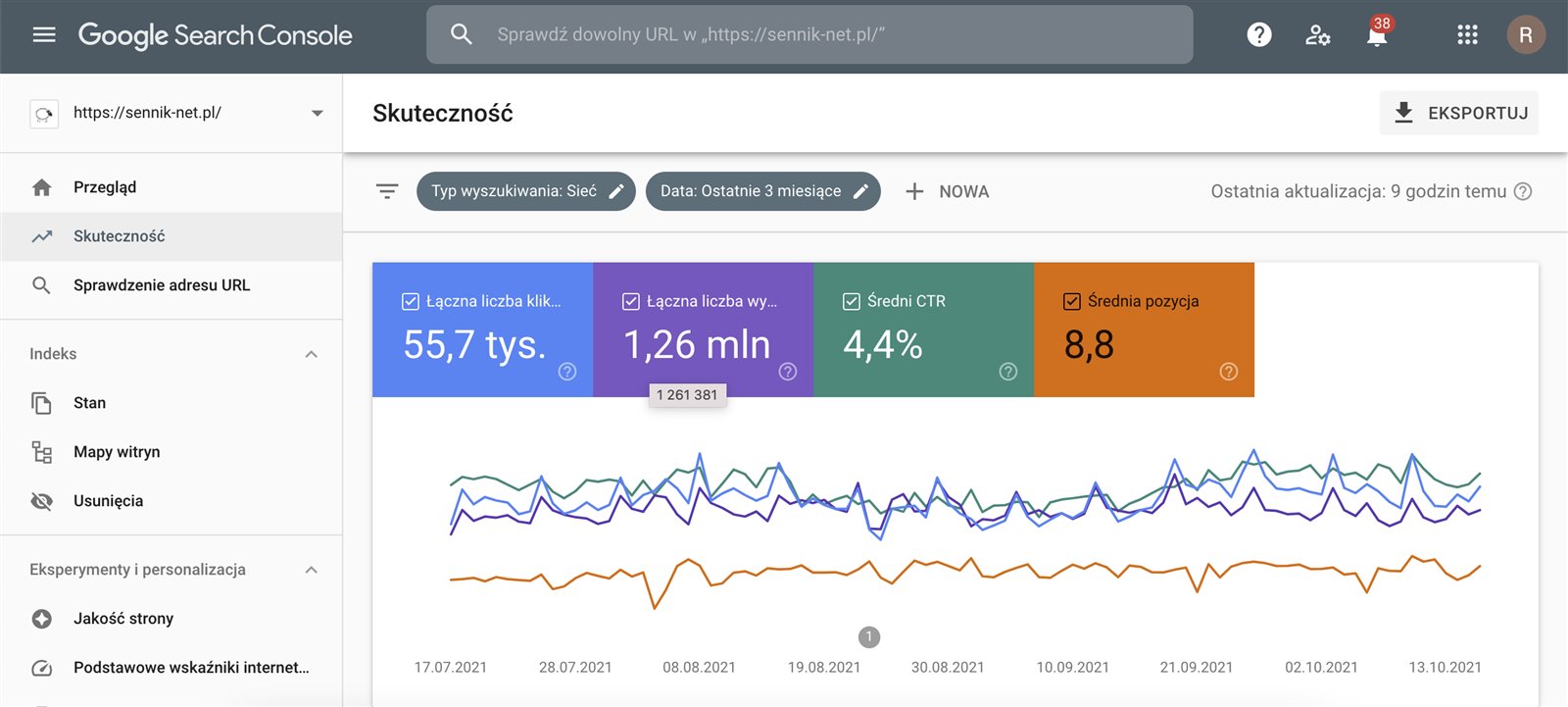1568x707 pixels.
Task: Click the filter list icon
Action: pyautogui.click(x=387, y=191)
